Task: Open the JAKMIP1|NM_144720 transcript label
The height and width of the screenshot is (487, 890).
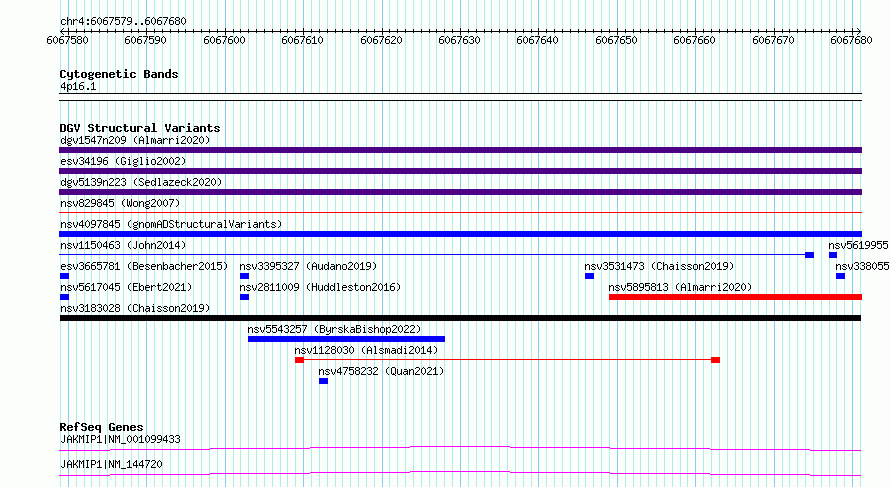Action: [111, 464]
